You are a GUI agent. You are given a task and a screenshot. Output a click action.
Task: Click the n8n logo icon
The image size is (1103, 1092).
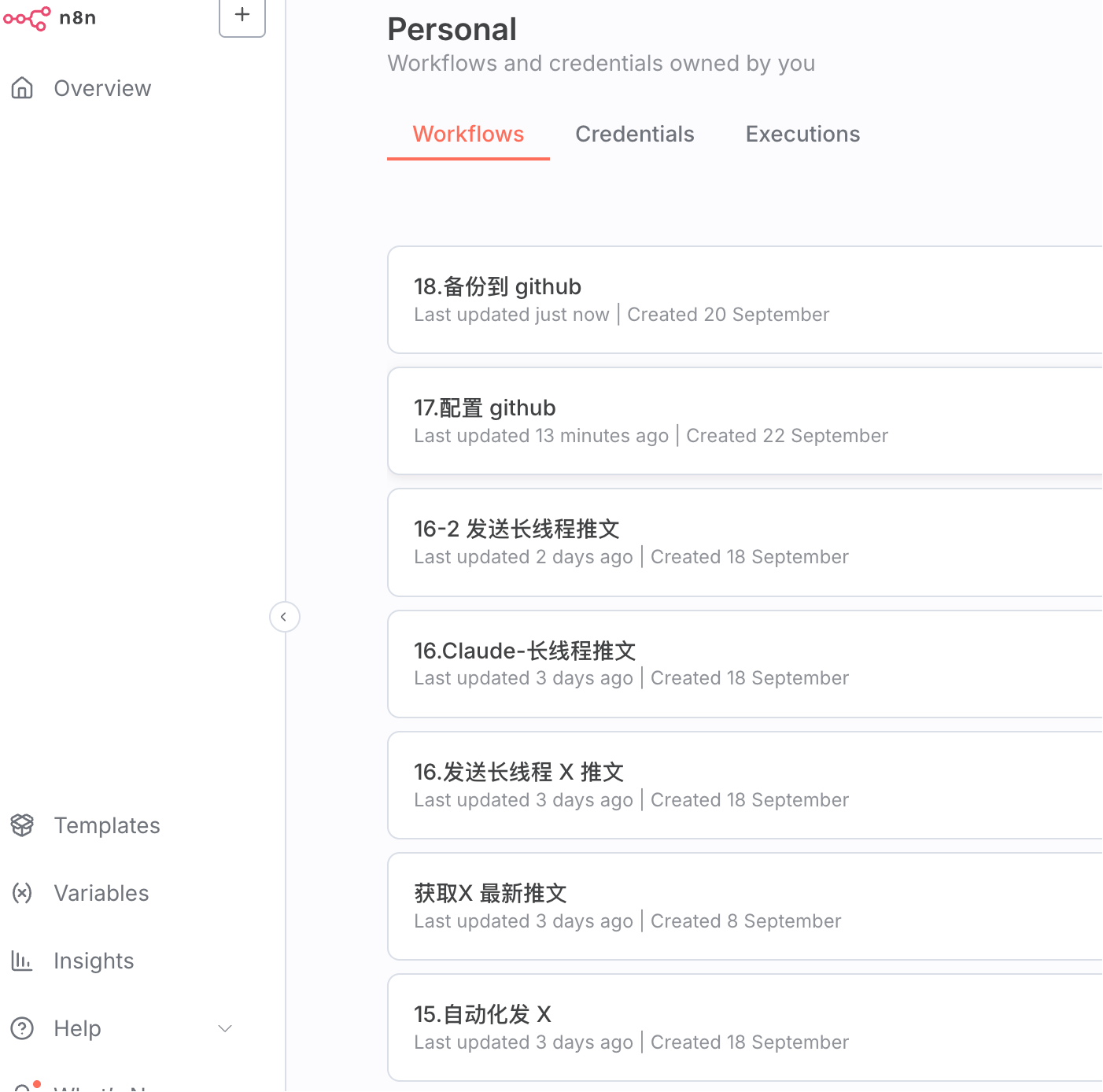(27, 17)
